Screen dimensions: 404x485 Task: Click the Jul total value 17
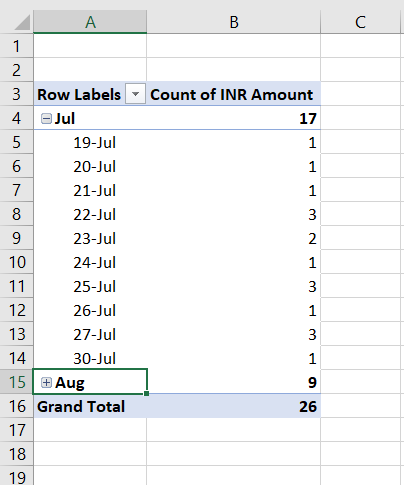(x=234, y=119)
